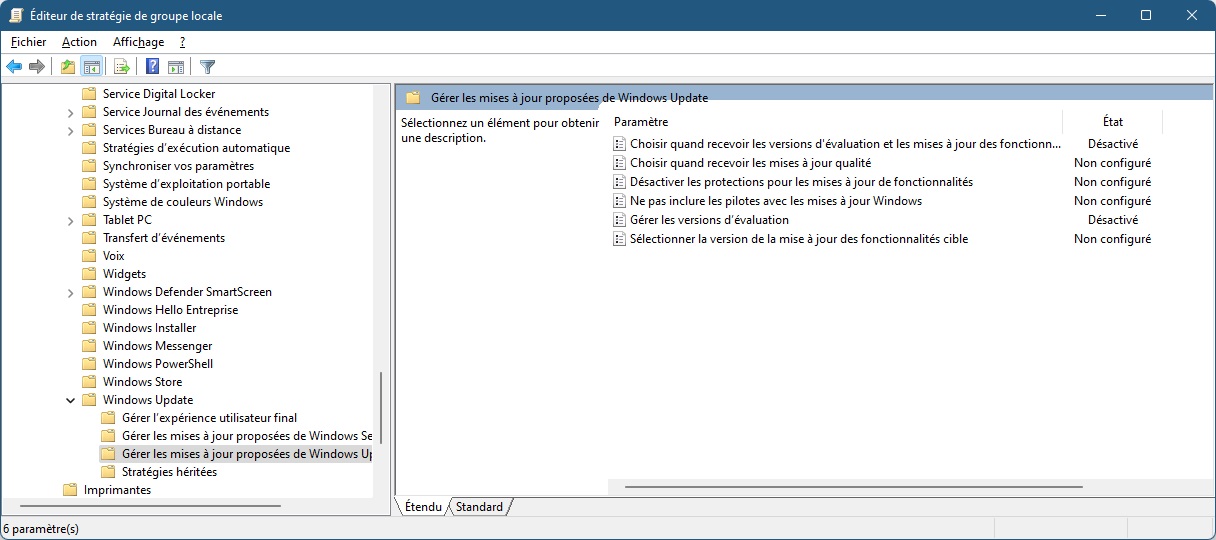Select the Stratégies héritées tree item
Viewport: 1216px width, 540px height.
pos(169,472)
